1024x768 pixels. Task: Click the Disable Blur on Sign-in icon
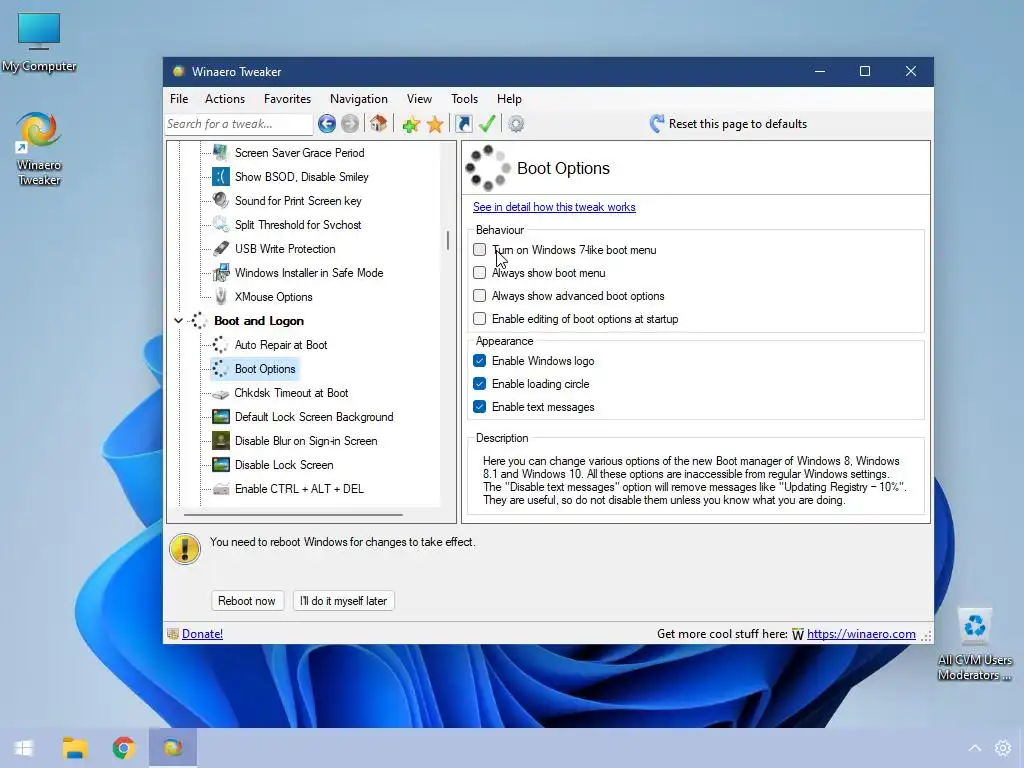tap(221, 441)
